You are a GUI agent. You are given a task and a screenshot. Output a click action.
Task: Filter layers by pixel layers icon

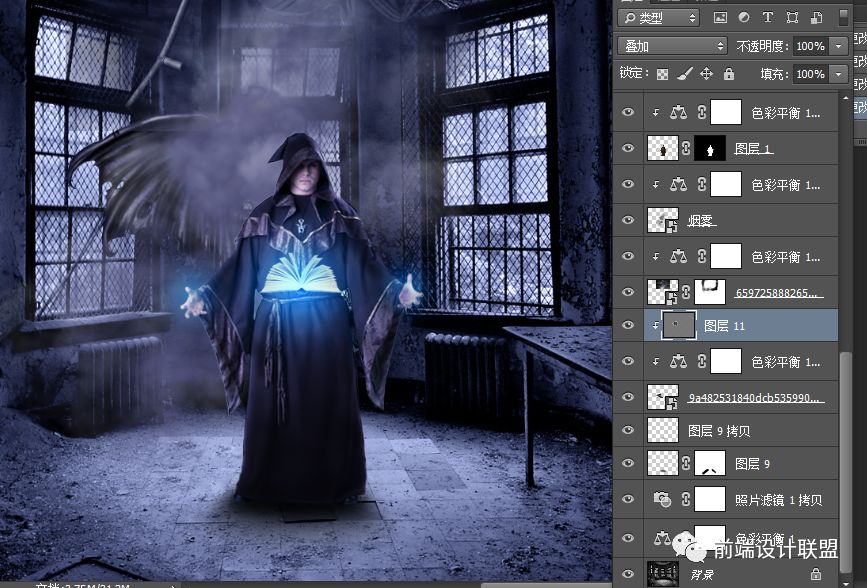(720, 18)
